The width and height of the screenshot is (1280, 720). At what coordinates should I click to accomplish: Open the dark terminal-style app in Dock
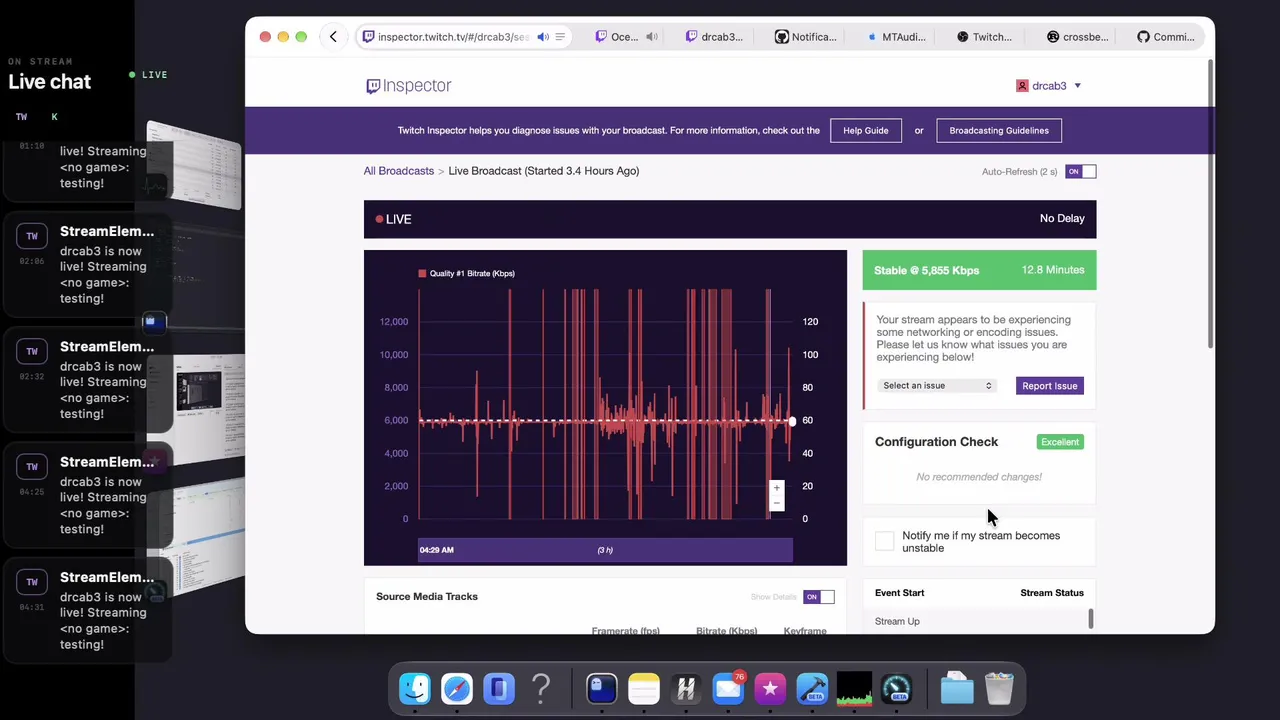click(602, 688)
